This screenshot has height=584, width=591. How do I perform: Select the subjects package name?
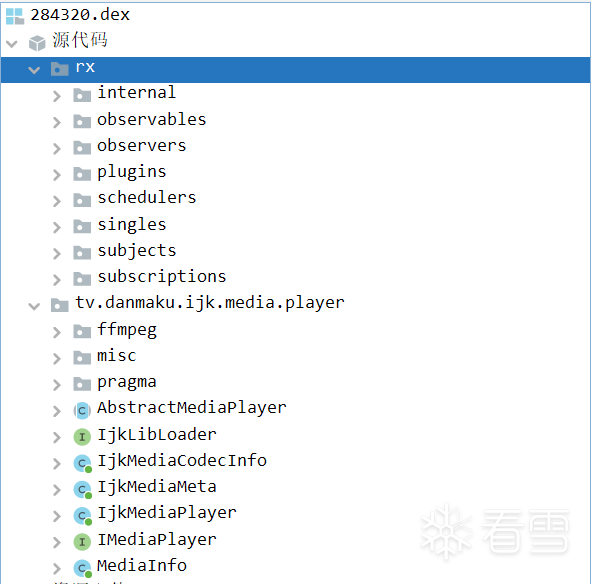(137, 251)
